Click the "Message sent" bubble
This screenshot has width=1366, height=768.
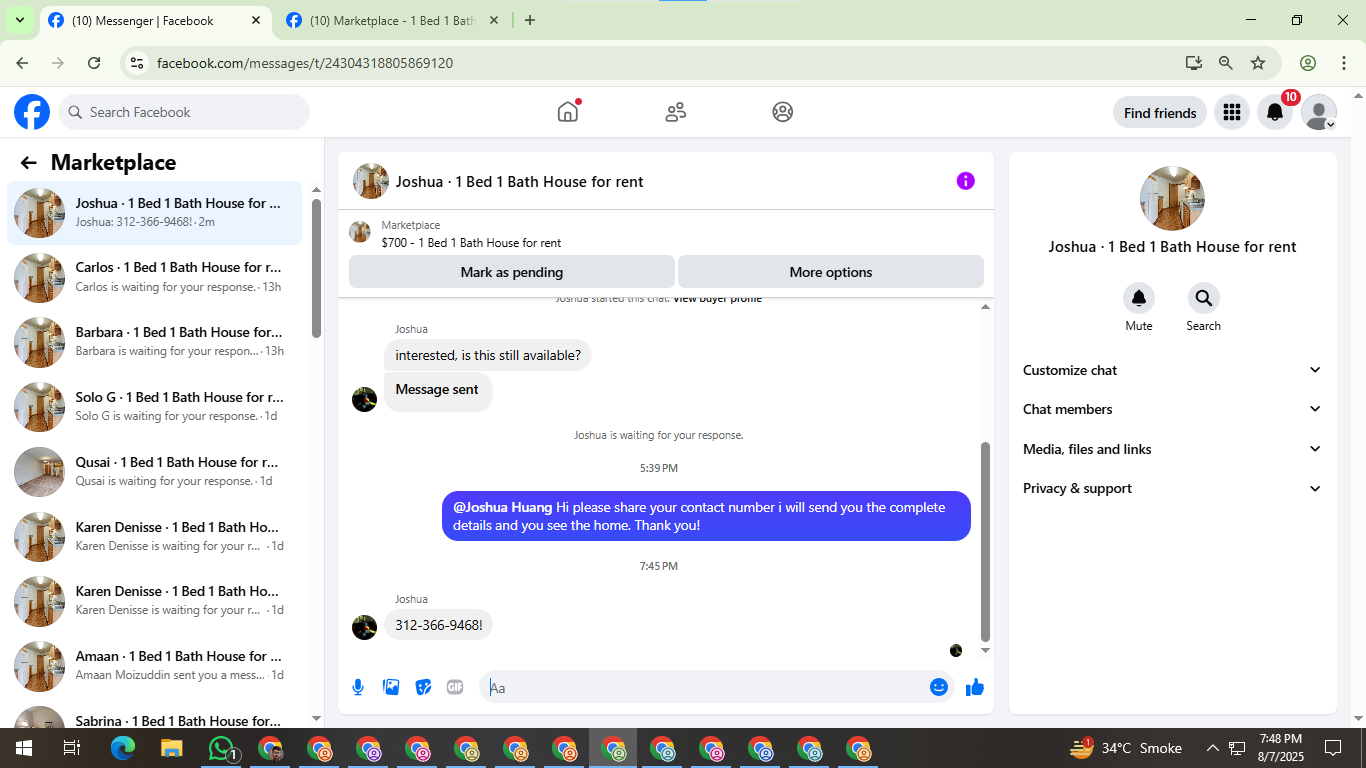click(x=438, y=390)
